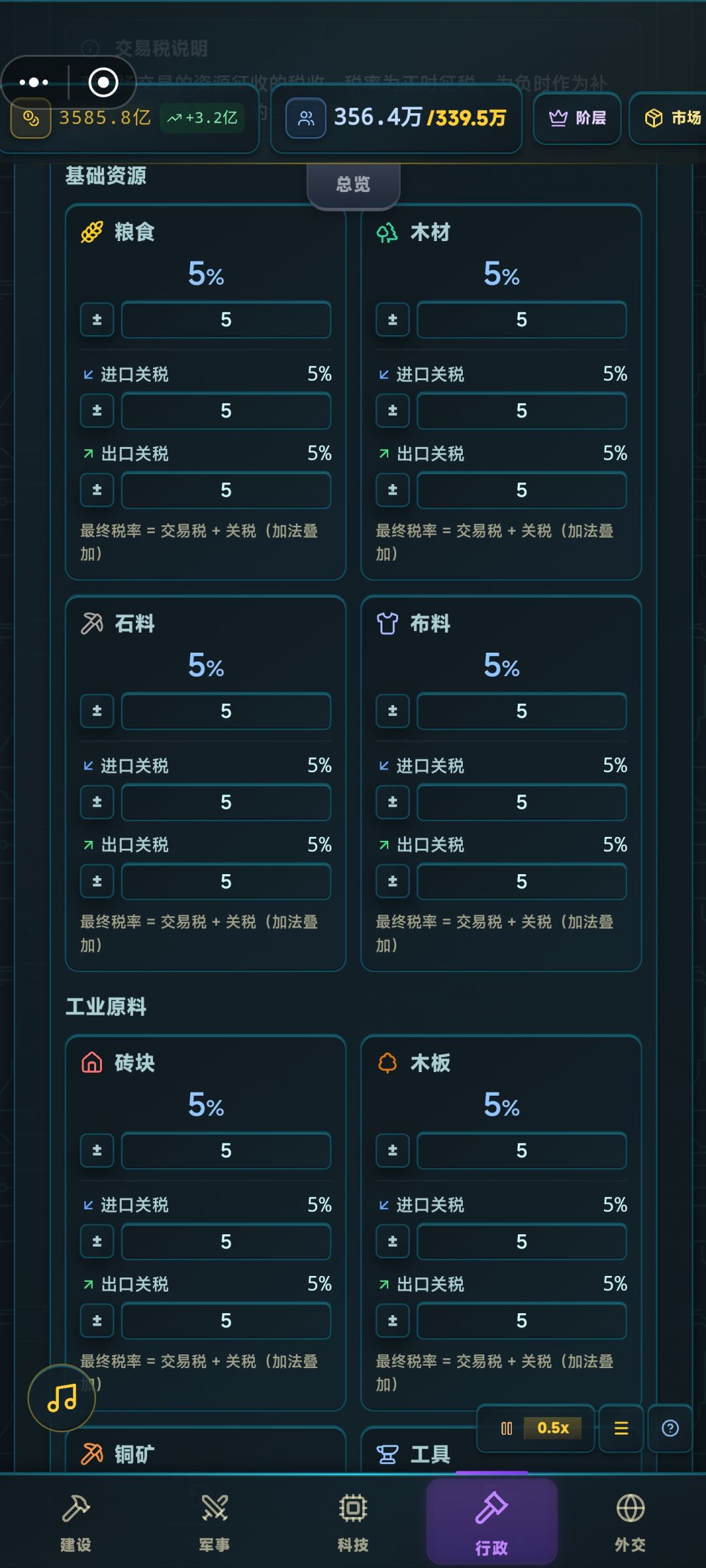Click the 铜矿 ore icon

click(x=90, y=1454)
